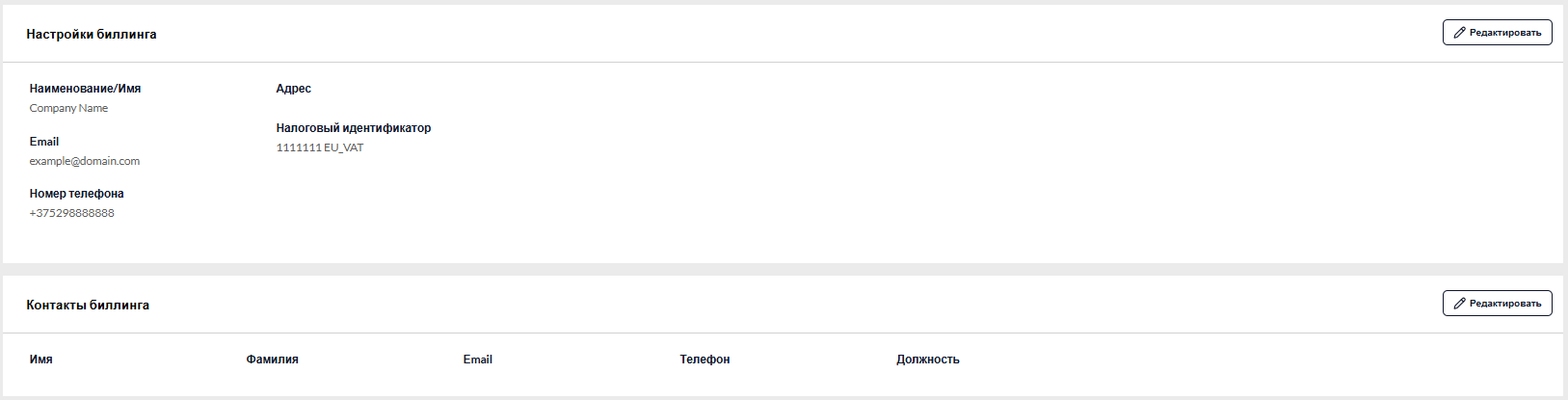
Task: Click the Телефон column header
Action: tap(704, 360)
